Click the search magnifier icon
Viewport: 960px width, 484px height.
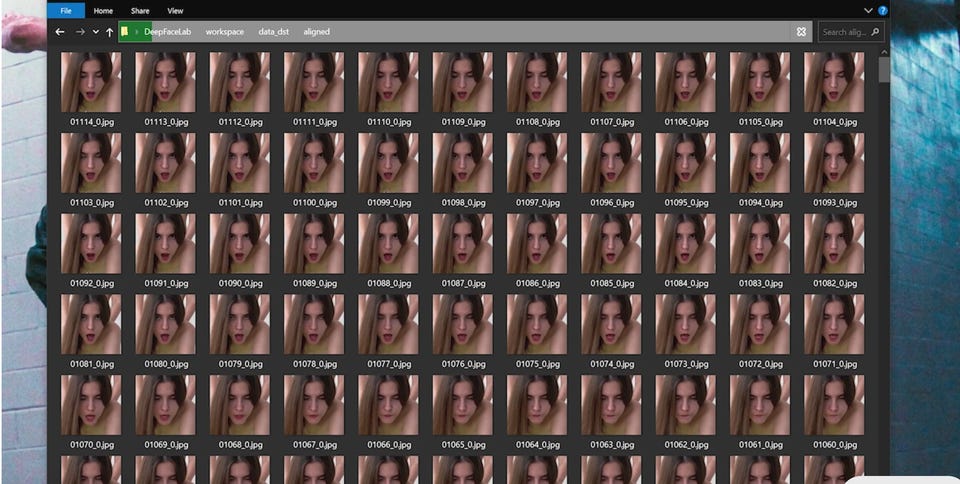[876, 32]
